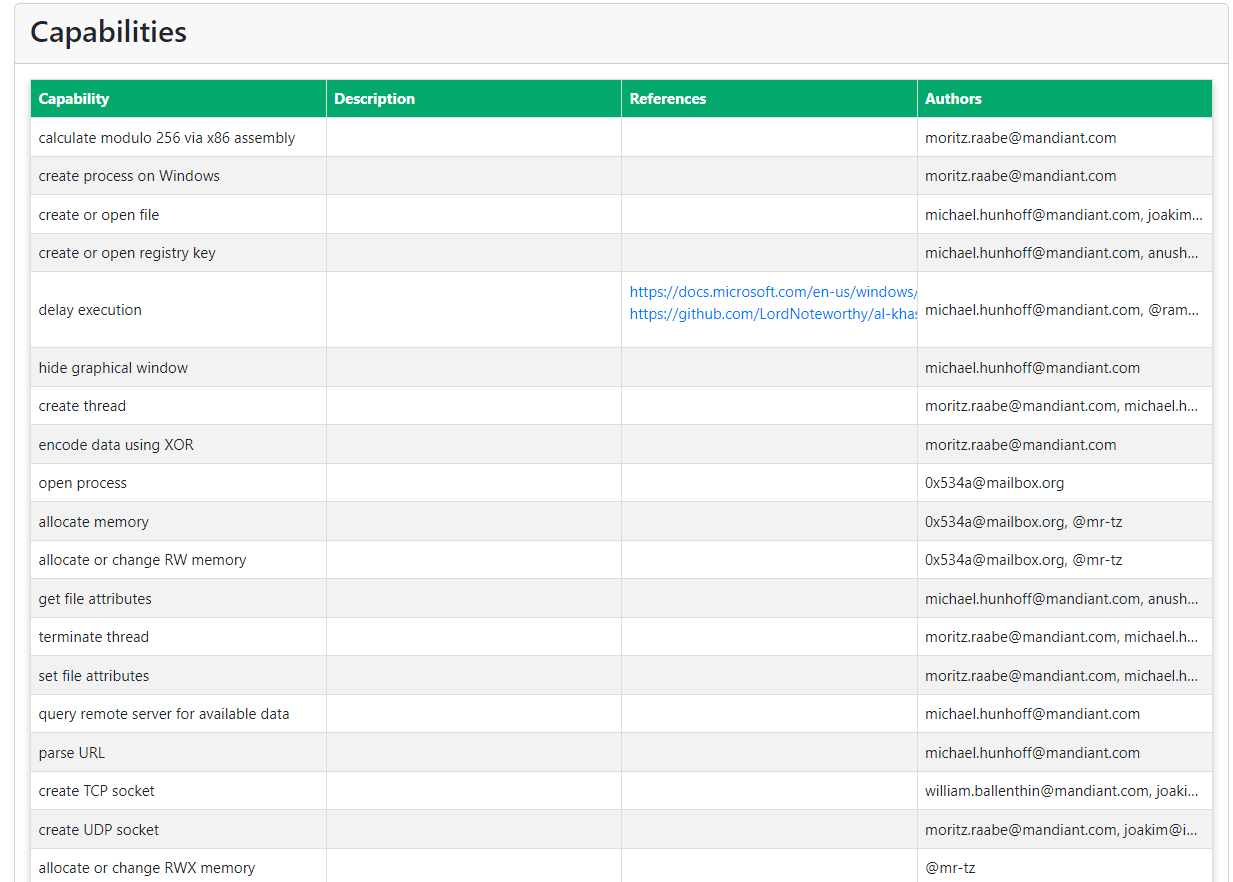The height and width of the screenshot is (882, 1233).
Task: Select the 'create process on Windows' capability
Action: [x=129, y=176]
